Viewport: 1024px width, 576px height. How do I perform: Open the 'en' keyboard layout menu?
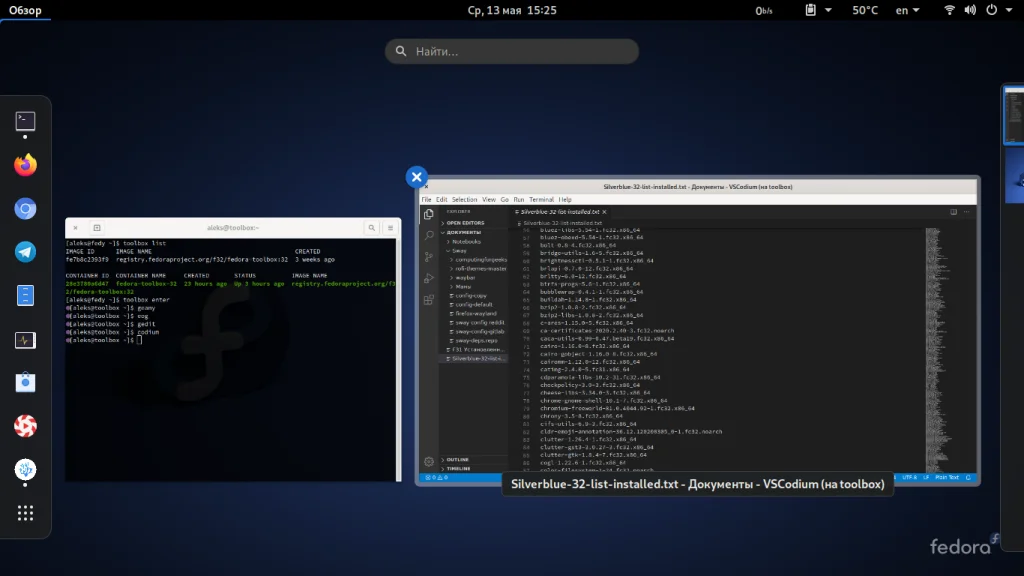[x=906, y=10]
